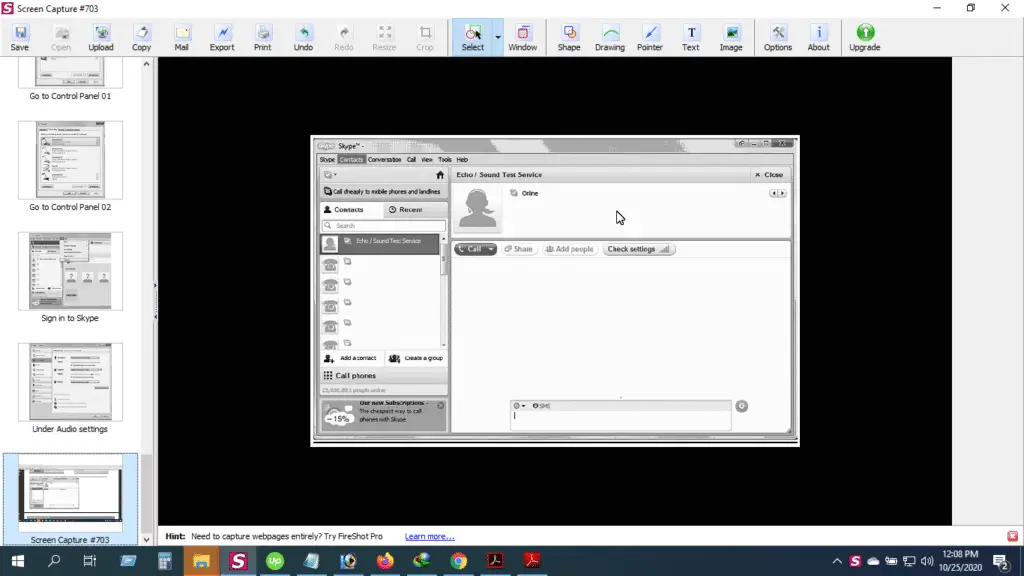
Task: Click the Upgrade button
Action: coord(864,37)
